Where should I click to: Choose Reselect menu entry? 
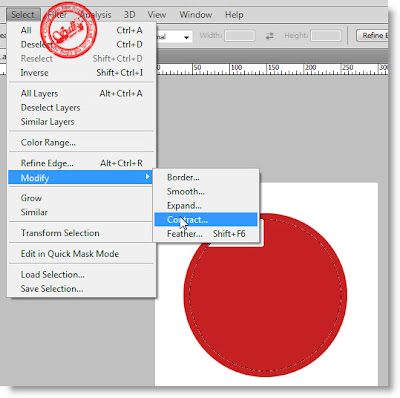(x=82, y=59)
